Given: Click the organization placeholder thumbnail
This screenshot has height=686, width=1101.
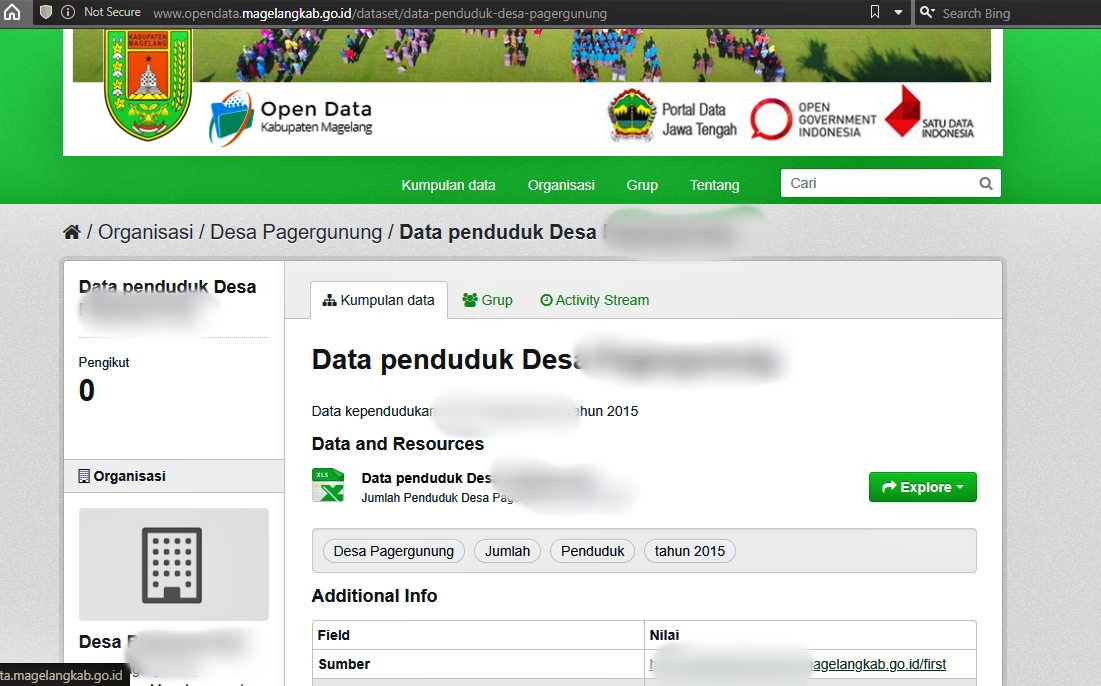Looking at the screenshot, I should tap(173, 565).
